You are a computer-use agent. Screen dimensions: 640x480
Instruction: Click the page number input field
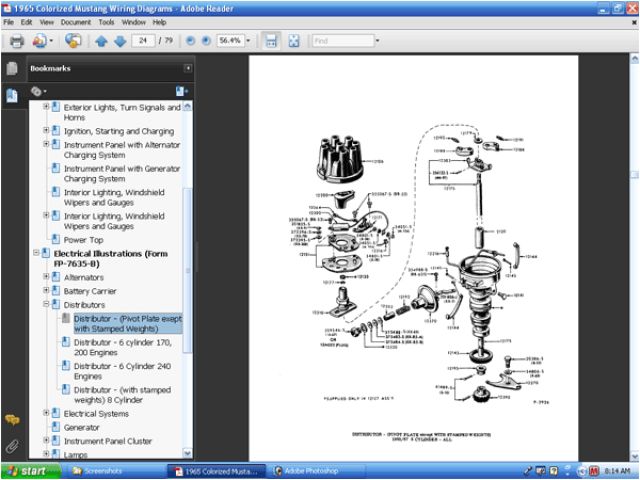point(144,42)
